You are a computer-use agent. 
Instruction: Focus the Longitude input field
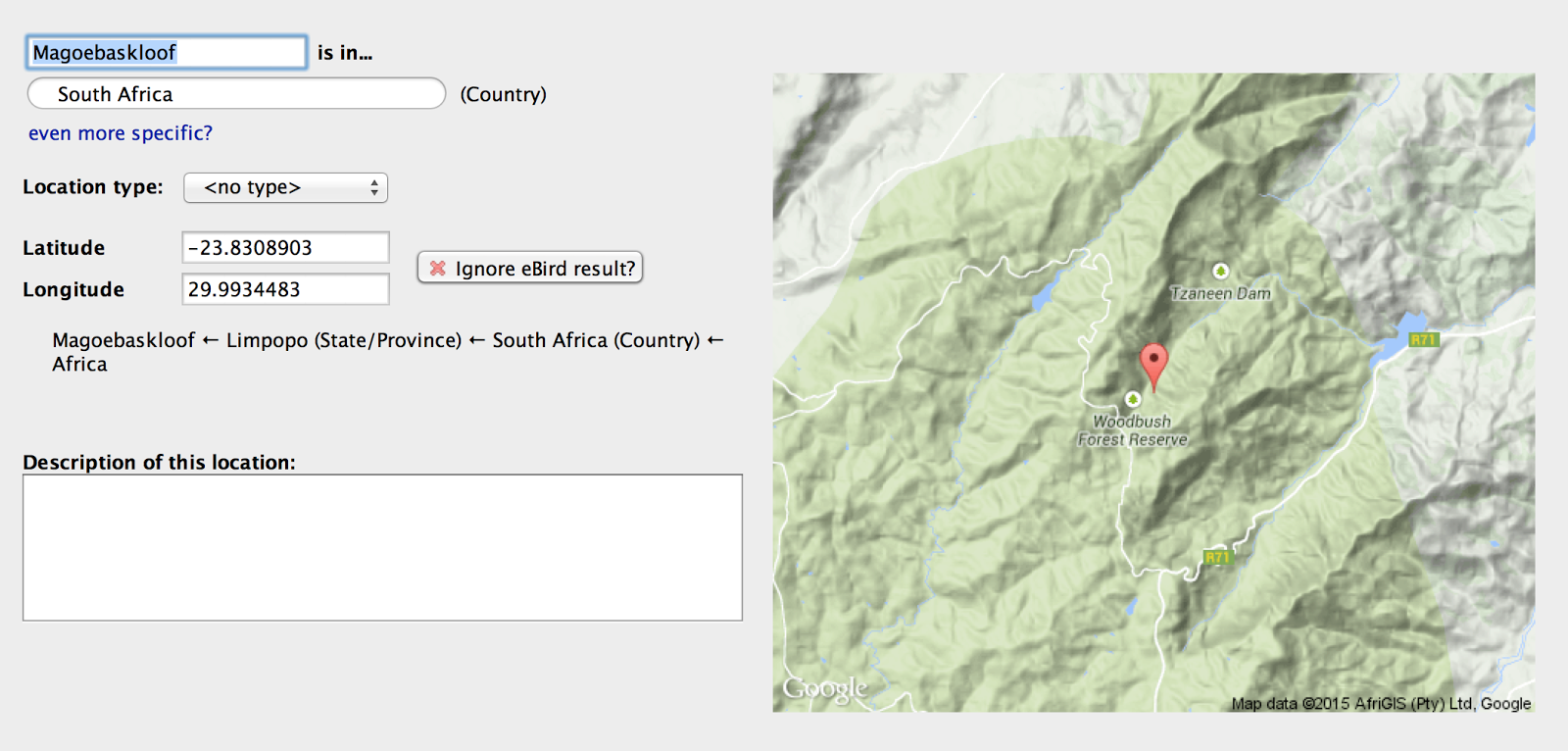(x=285, y=289)
